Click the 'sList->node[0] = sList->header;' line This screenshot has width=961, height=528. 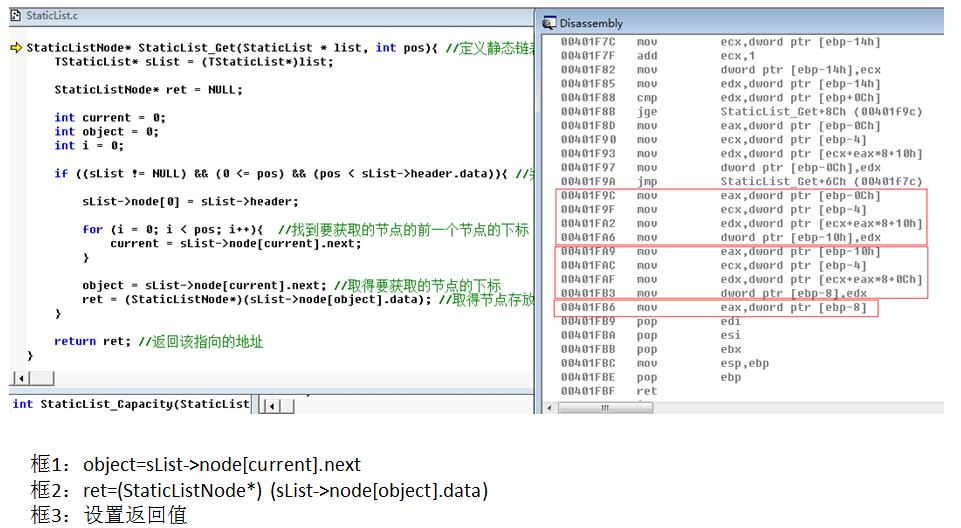tap(191, 202)
